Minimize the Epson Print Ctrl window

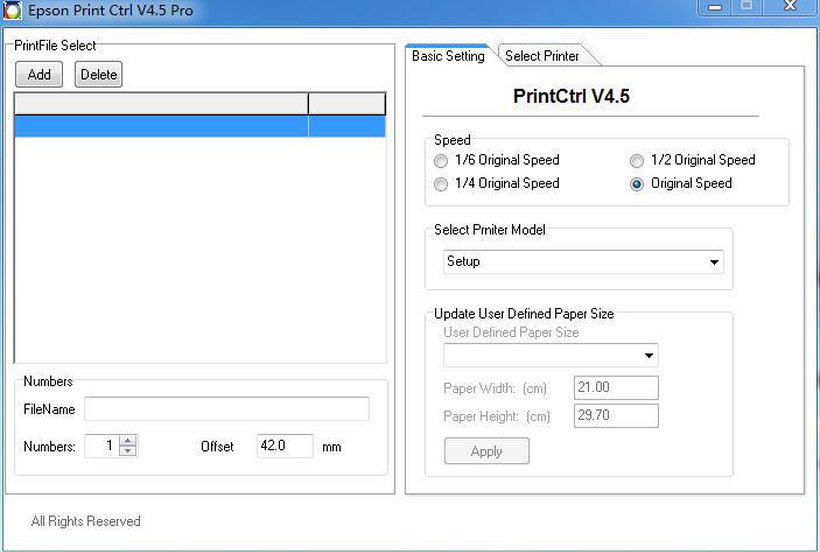point(715,7)
